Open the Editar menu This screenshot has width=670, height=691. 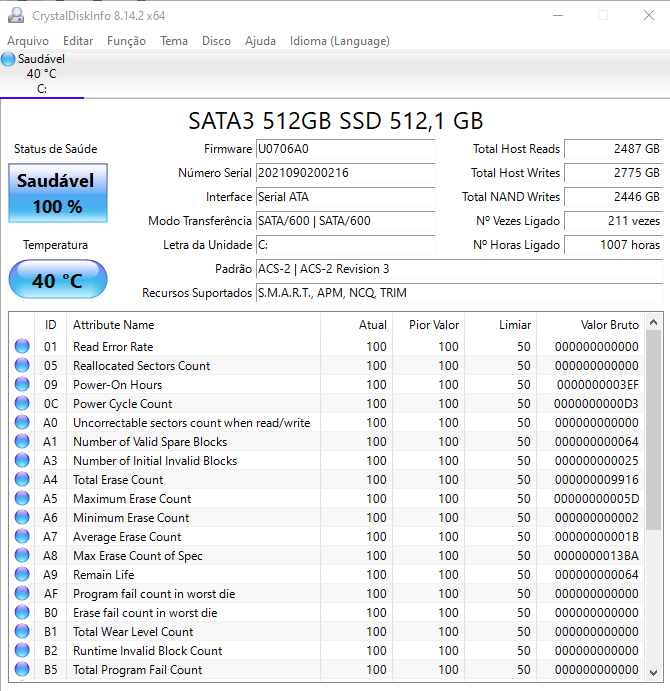pyautogui.click(x=78, y=41)
